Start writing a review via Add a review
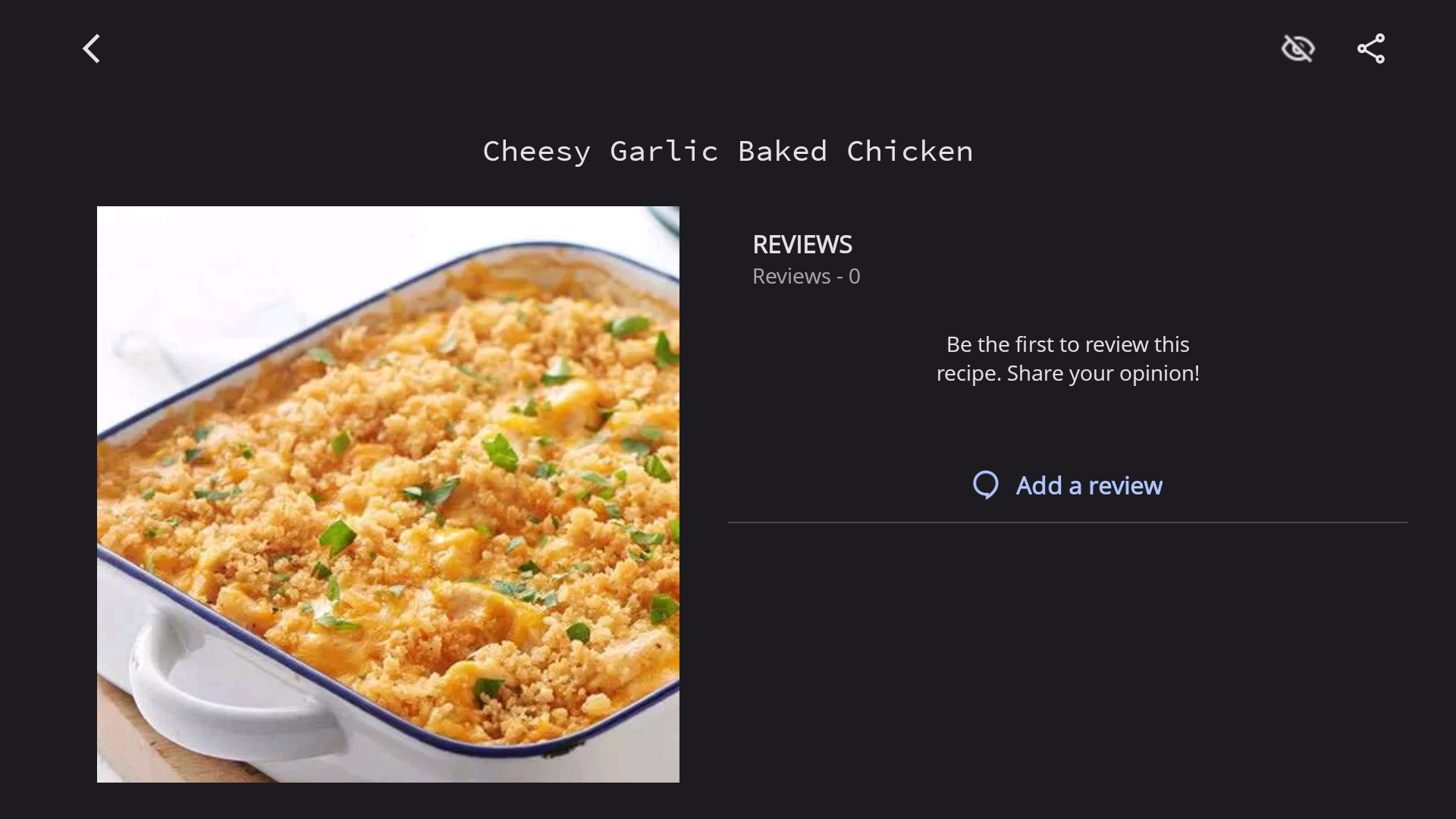 (x=1089, y=485)
